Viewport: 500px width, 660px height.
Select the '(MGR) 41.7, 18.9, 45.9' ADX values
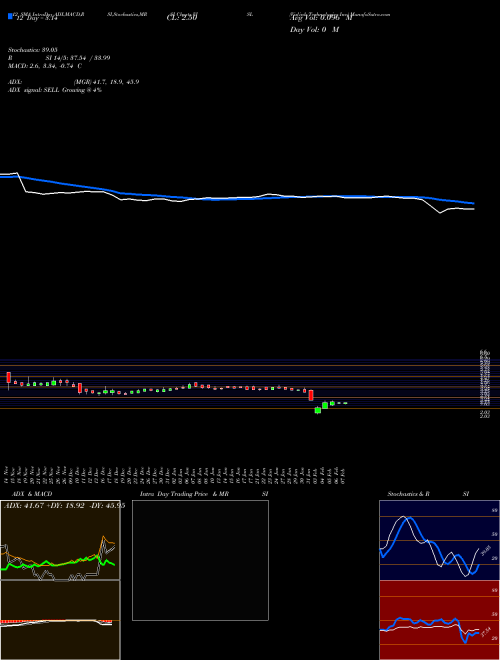click(x=106, y=82)
